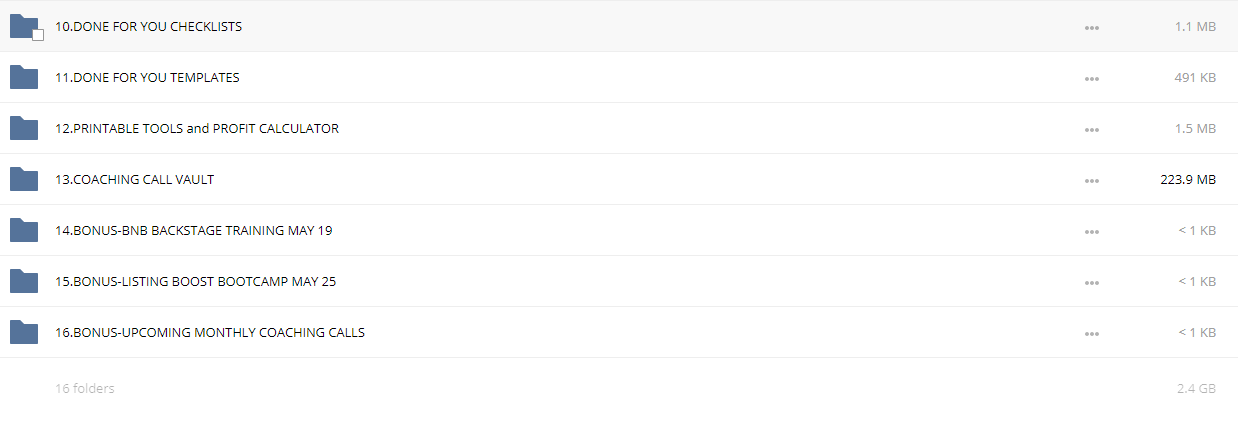Select the 223.9 MB size of COACHING CALL VAULT
This screenshot has height=425, width=1238.
point(1188,180)
